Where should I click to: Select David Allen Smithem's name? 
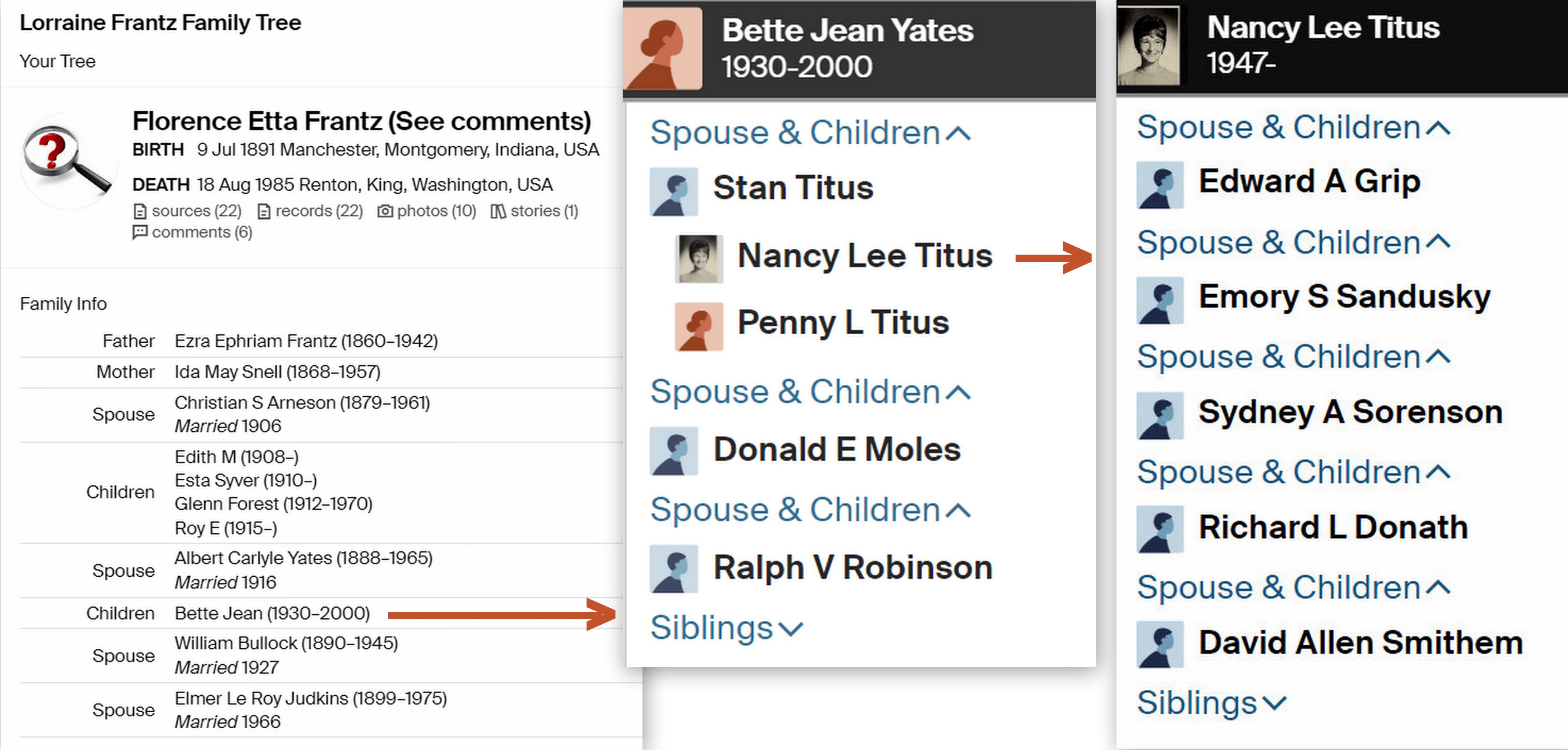(x=1361, y=643)
